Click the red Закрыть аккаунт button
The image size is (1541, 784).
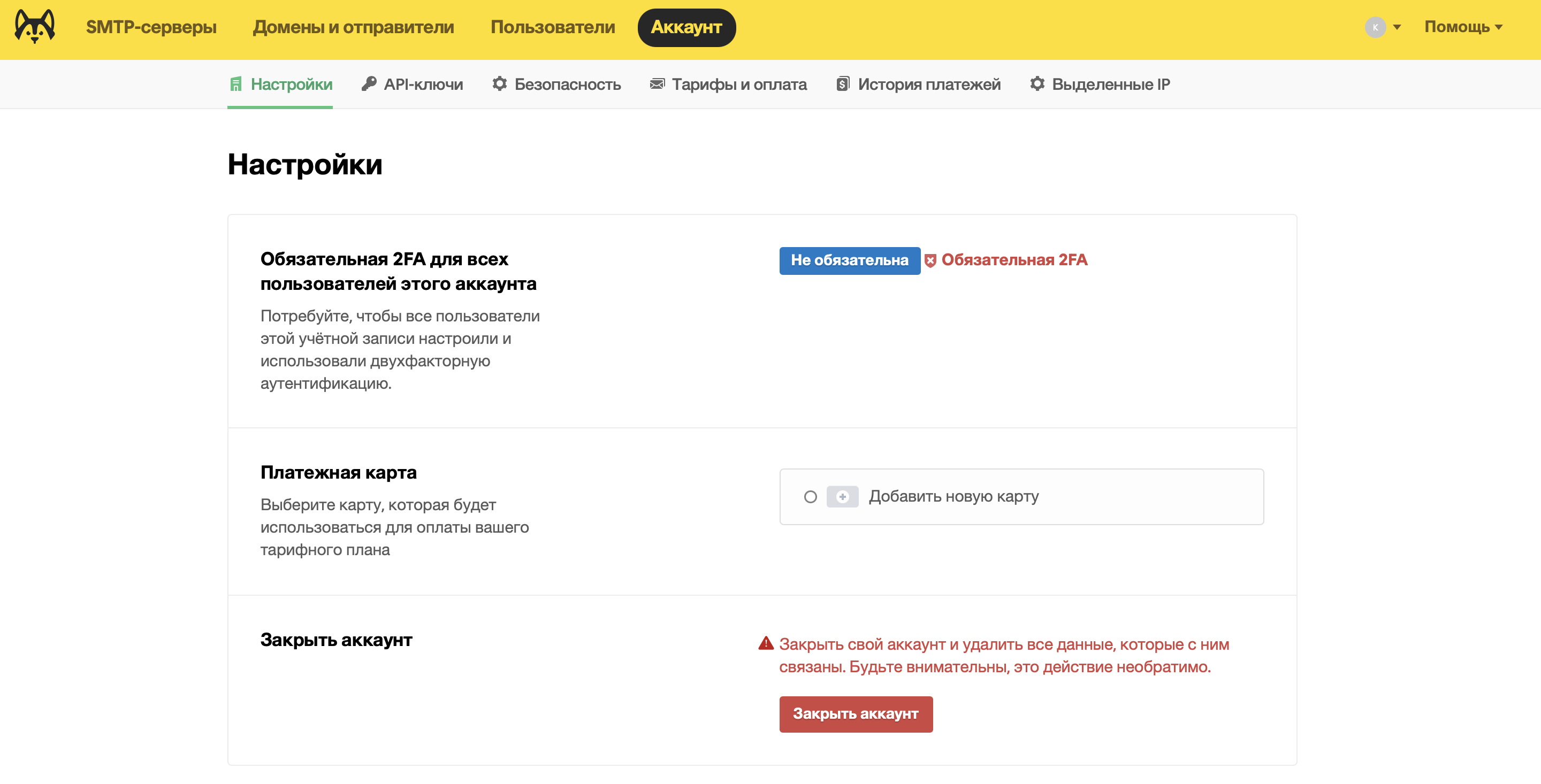[856, 714]
